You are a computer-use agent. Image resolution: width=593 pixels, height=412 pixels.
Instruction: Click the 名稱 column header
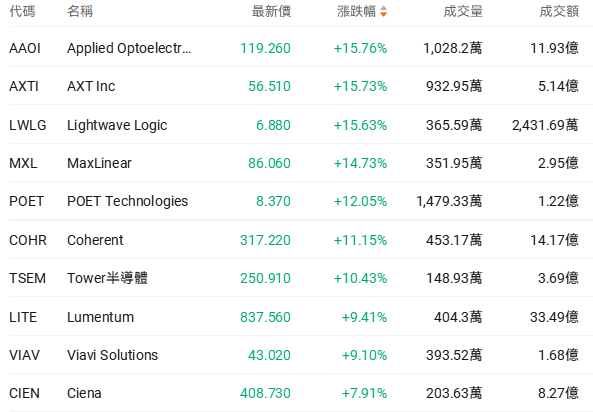tap(80, 11)
